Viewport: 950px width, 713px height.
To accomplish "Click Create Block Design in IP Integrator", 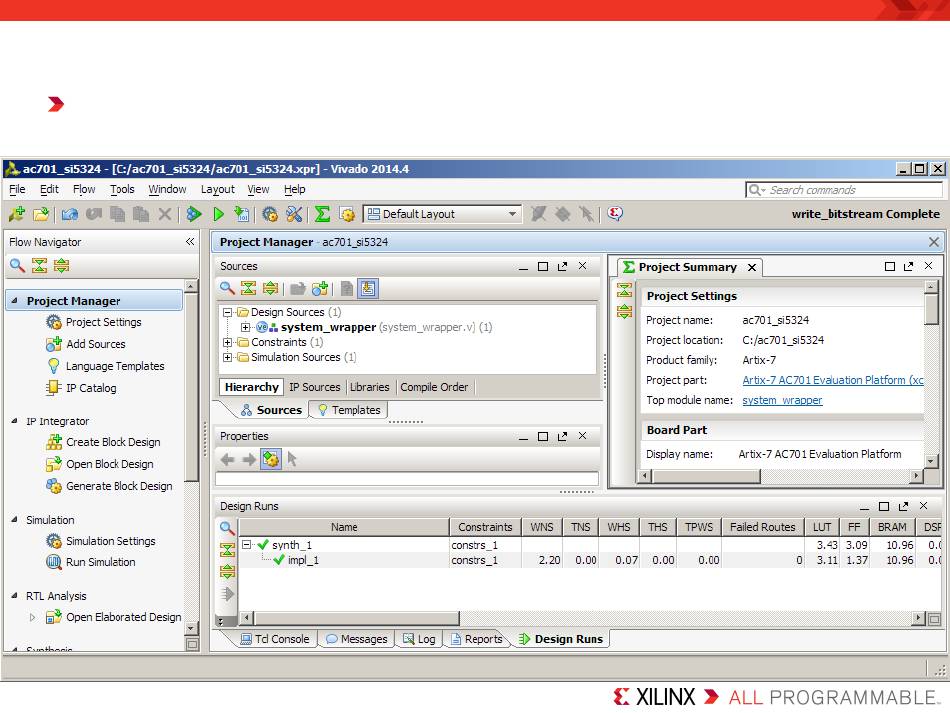I will 112,442.
